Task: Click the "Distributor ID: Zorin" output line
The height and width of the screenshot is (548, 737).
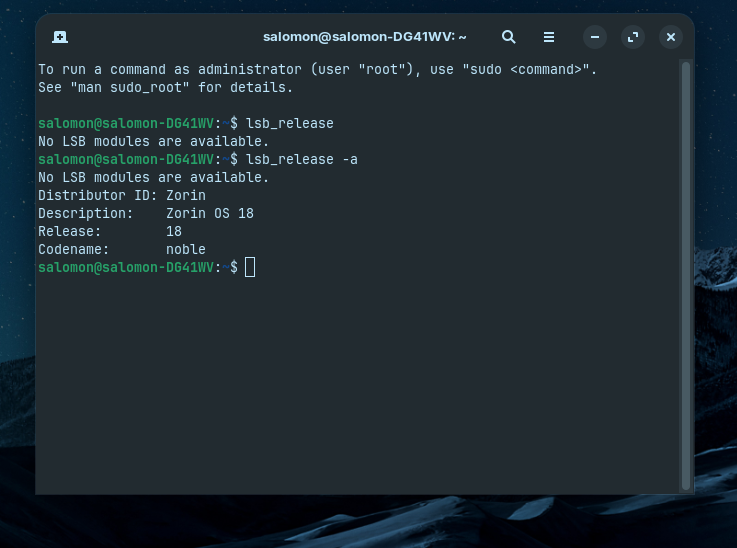Action: tap(122, 195)
